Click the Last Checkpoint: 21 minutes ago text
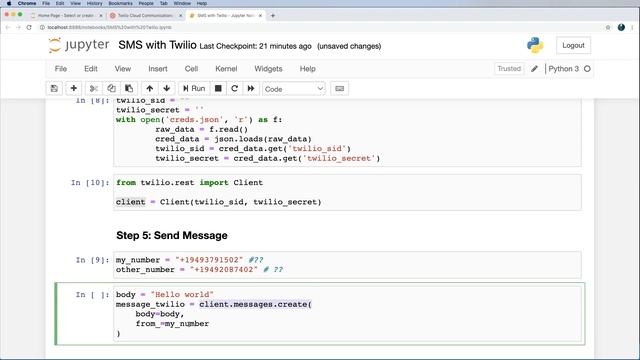Screen dimensions: 640x360 [x=256, y=46]
